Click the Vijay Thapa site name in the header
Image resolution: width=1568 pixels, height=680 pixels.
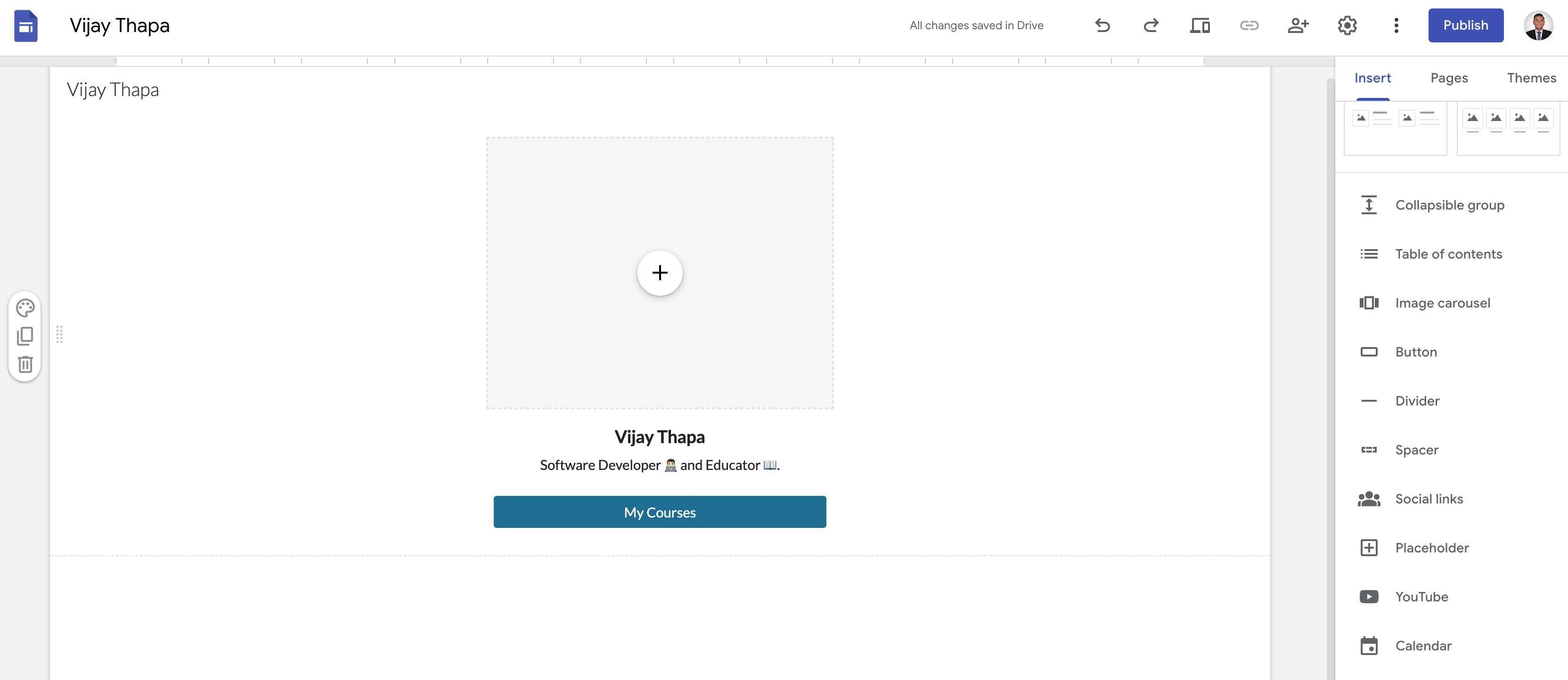pyautogui.click(x=113, y=89)
